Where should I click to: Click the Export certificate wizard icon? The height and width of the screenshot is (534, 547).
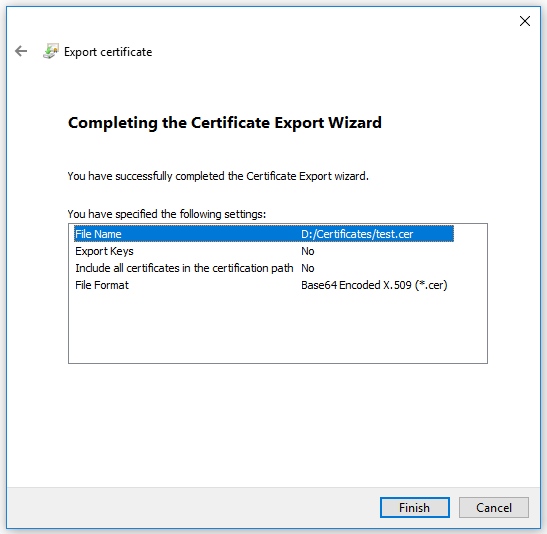[x=51, y=51]
